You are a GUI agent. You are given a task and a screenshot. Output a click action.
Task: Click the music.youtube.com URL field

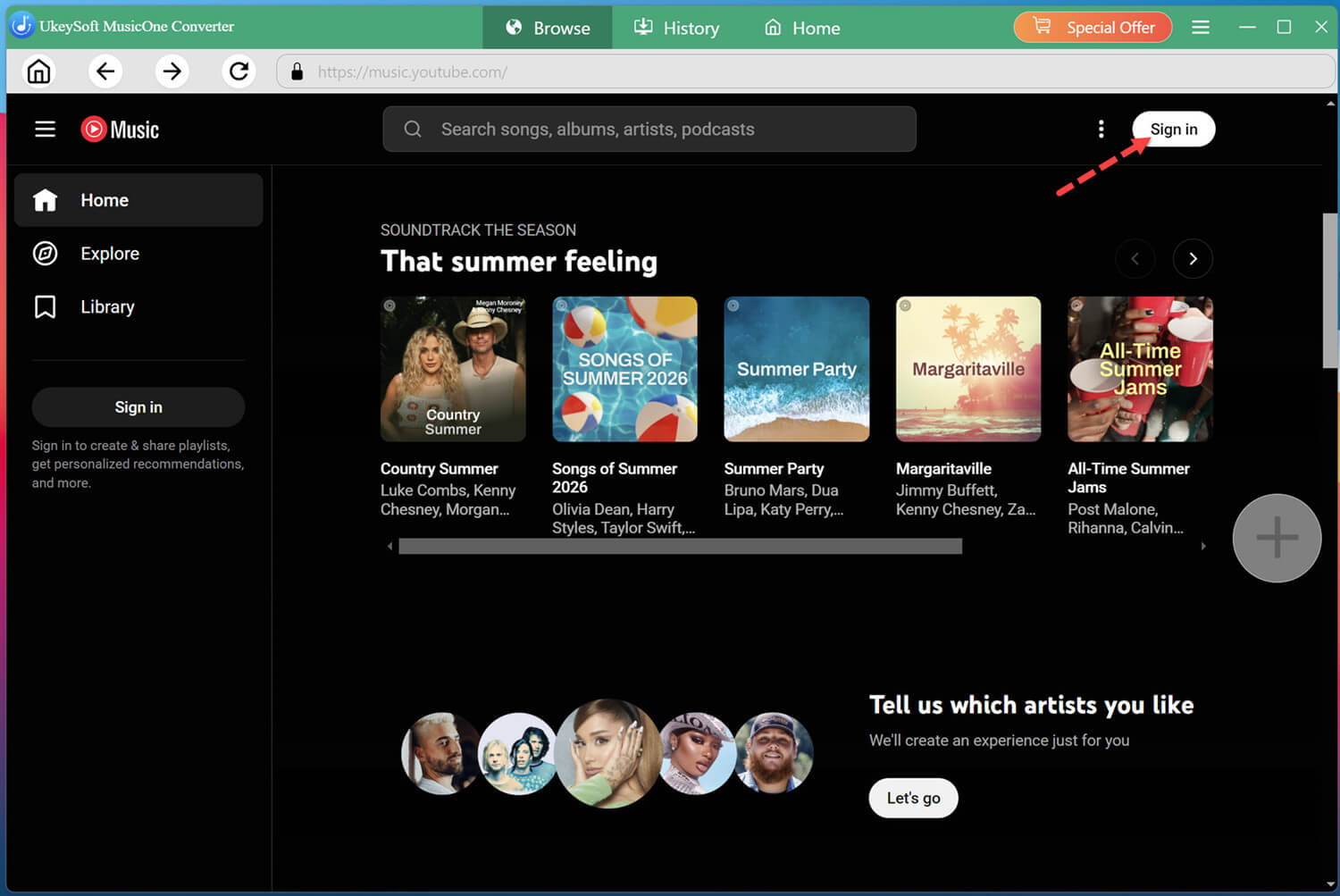coord(806,71)
